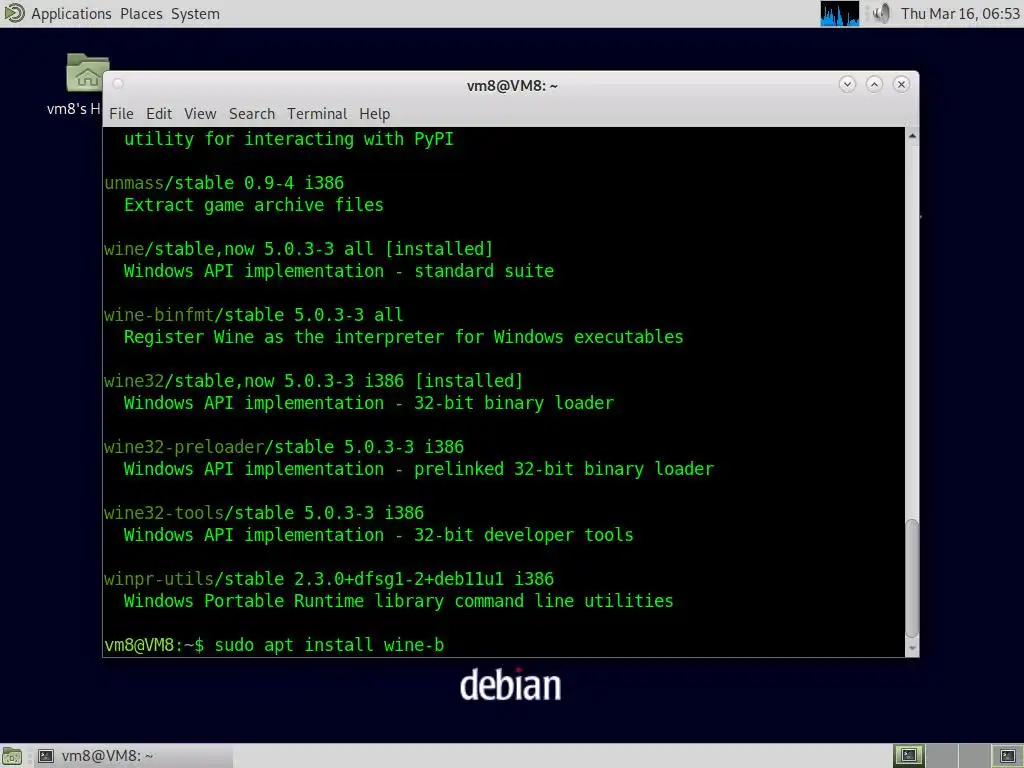
Task: Click the terminal scrollbar down arrow
Action: pyautogui.click(x=912, y=649)
